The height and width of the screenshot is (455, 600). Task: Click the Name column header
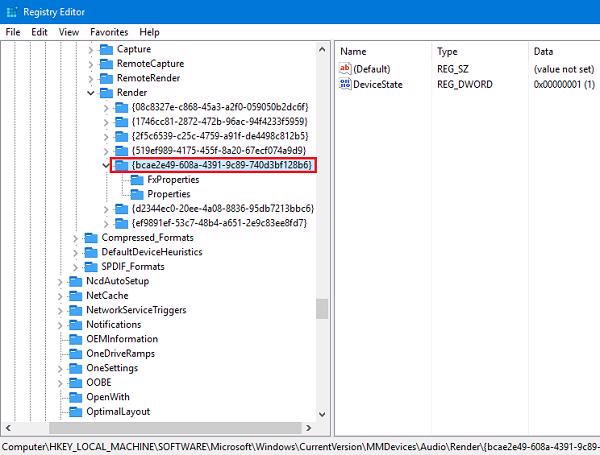coord(354,51)
